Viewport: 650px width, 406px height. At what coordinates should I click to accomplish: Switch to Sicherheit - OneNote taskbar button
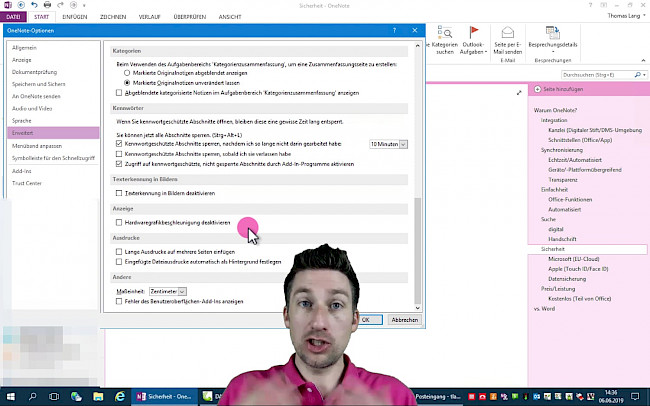coord(165,396)
